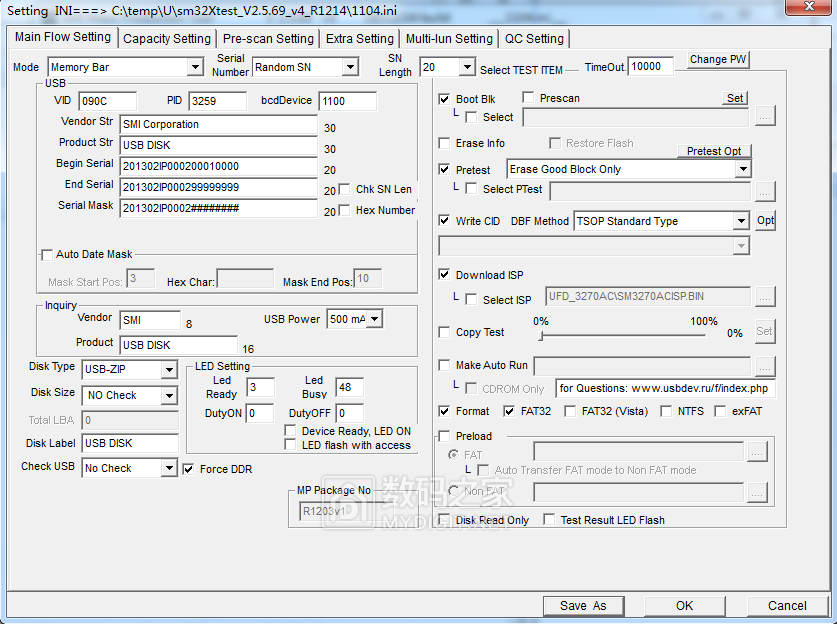Open the QC Setting tab
837x624 pixels.
534,39
